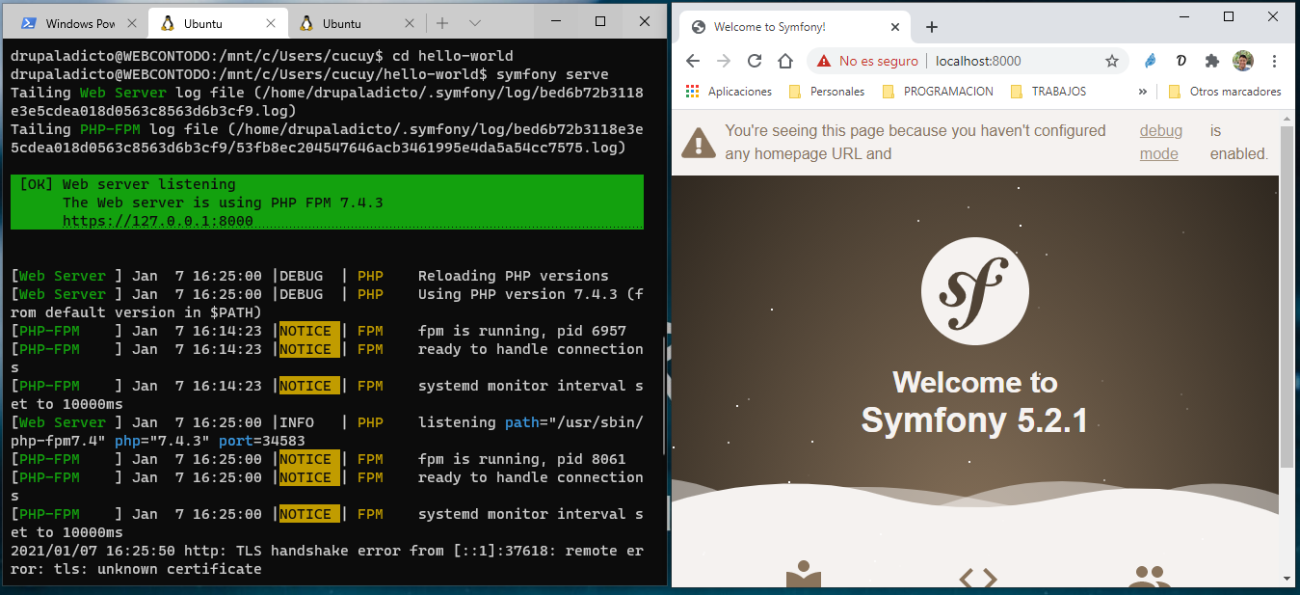Click the Symfony sf logo
1300x595 pixels.
pyautogui.click(x=975, y=291)
